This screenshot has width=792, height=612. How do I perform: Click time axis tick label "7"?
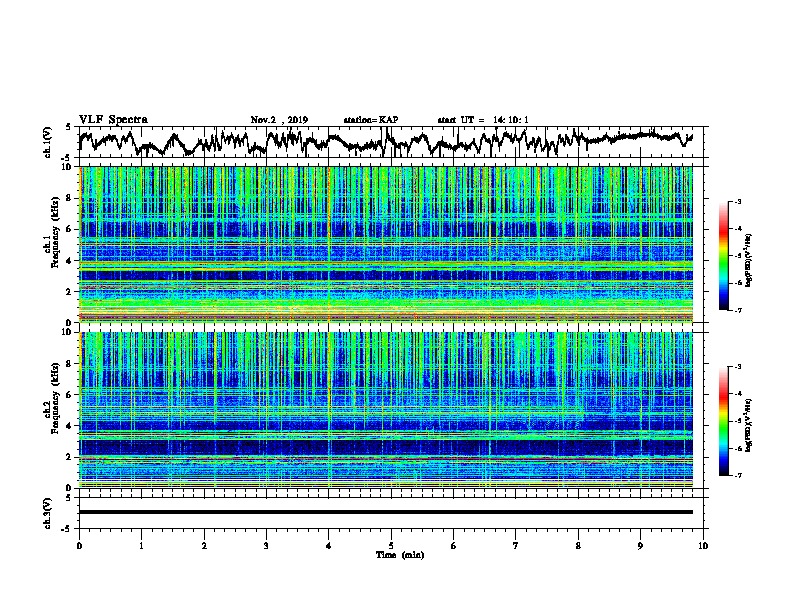[516, 546]
